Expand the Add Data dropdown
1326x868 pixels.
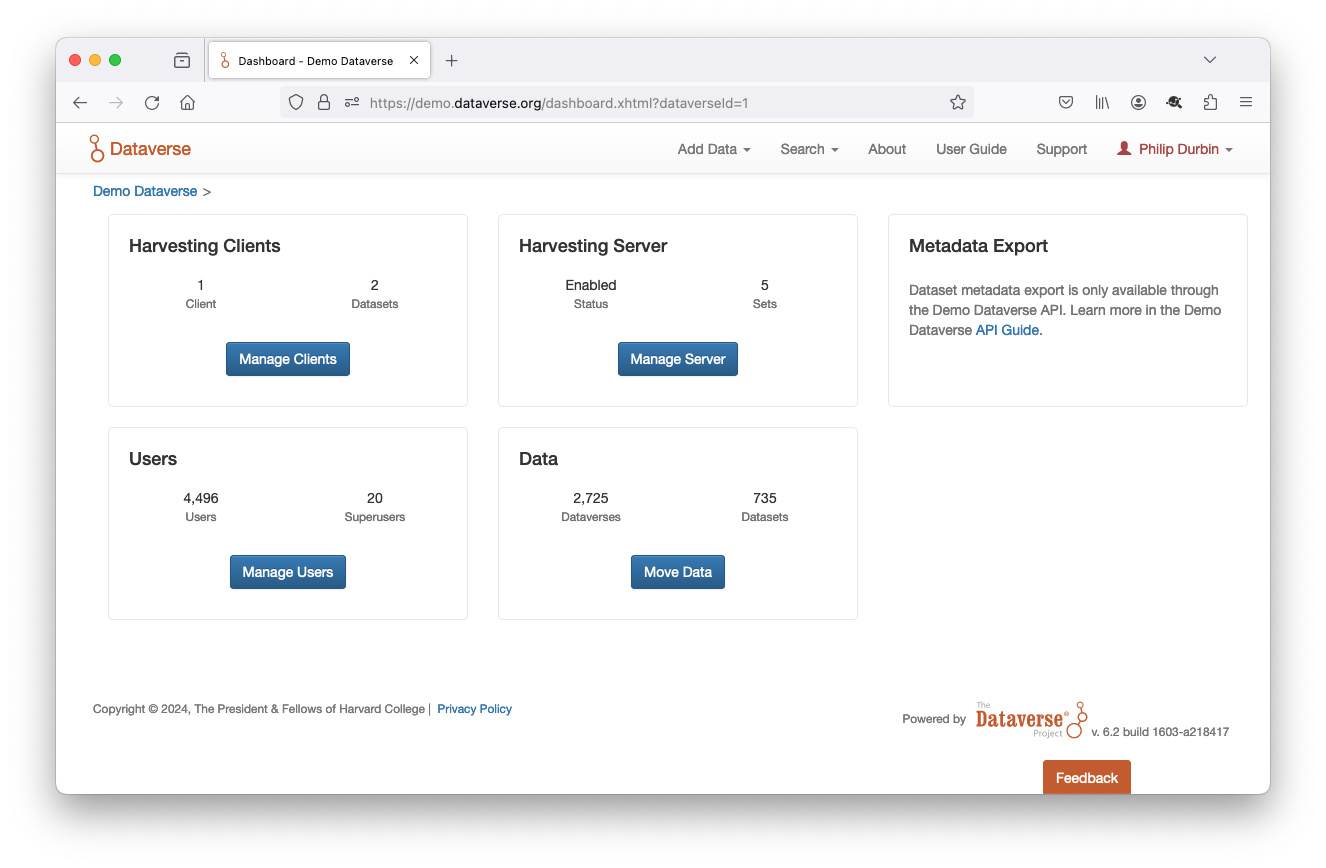(x=713, y=149)
